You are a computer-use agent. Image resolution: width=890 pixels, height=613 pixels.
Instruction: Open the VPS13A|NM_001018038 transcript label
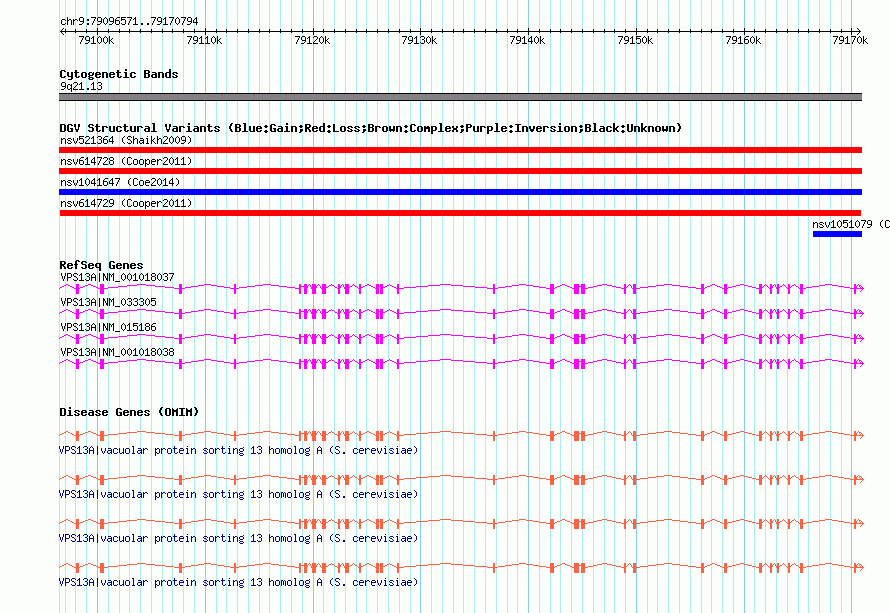coord(117,352)
